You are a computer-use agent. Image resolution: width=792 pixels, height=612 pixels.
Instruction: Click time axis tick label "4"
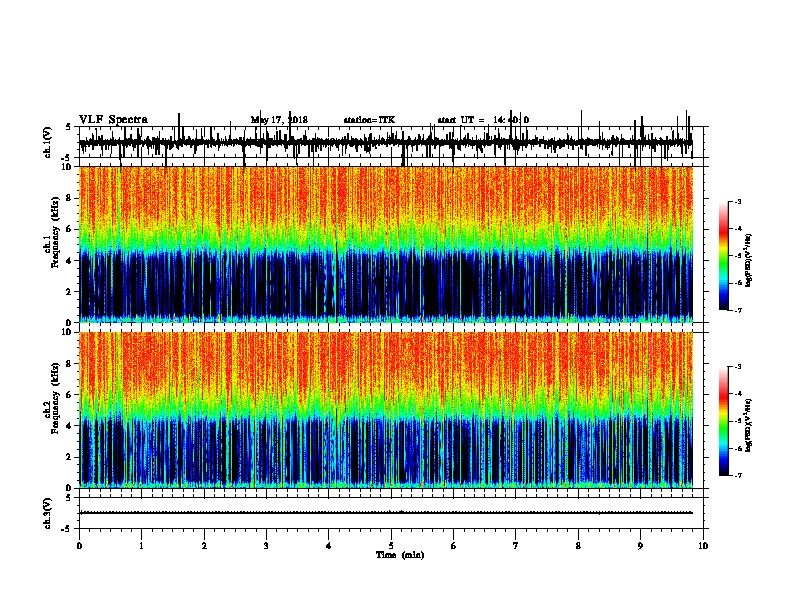point(329,546)
